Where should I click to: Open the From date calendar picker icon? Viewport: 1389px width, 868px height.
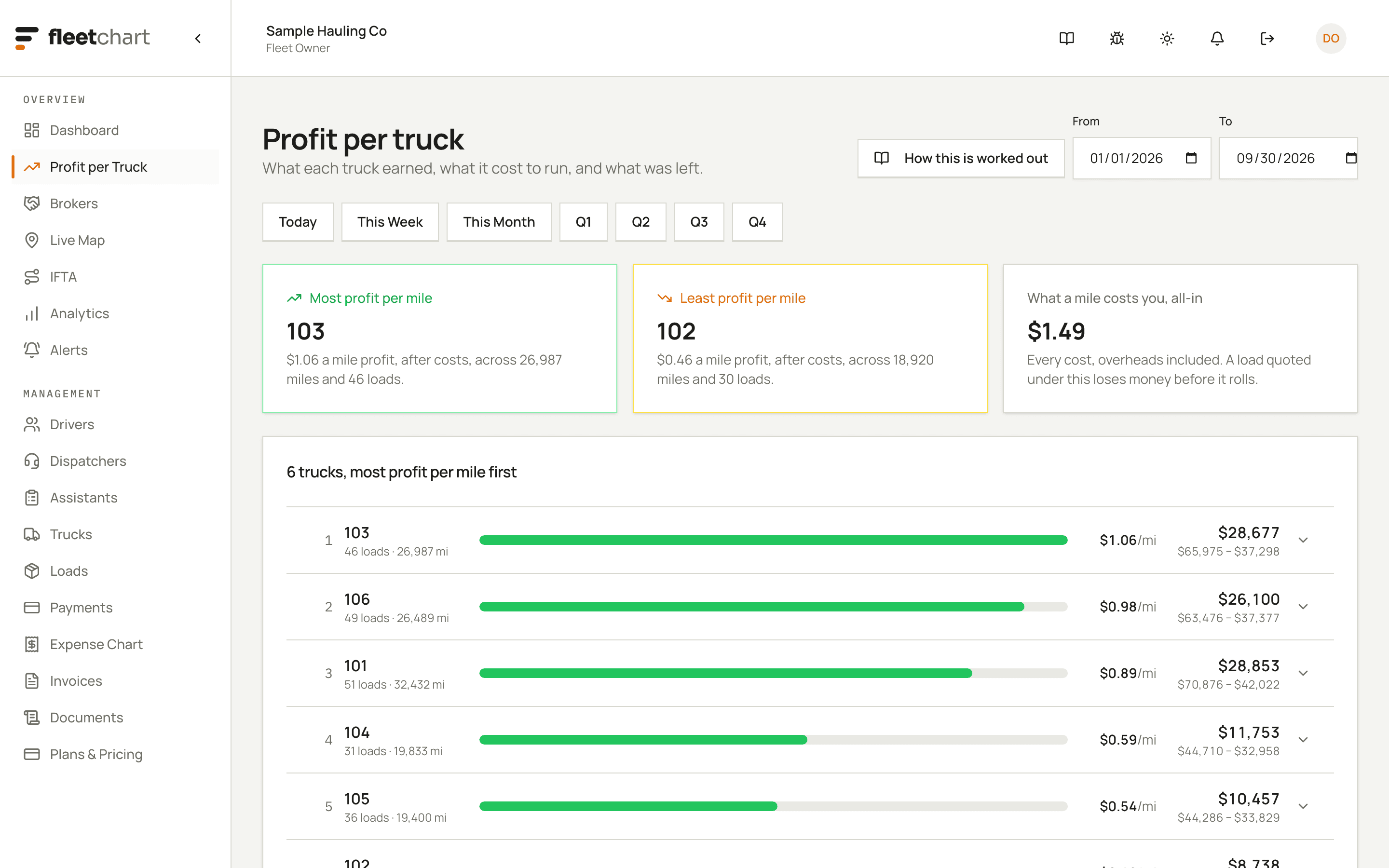(x=1191, y=158)
